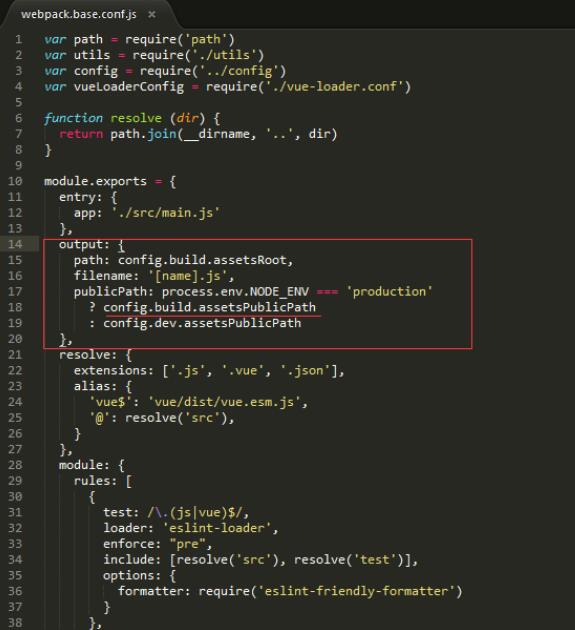Click module.exports on line 10

point(95,181)
